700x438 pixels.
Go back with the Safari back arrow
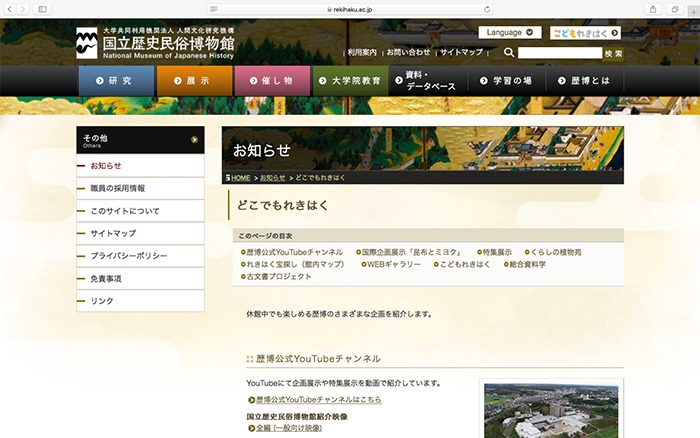(10, 9)
